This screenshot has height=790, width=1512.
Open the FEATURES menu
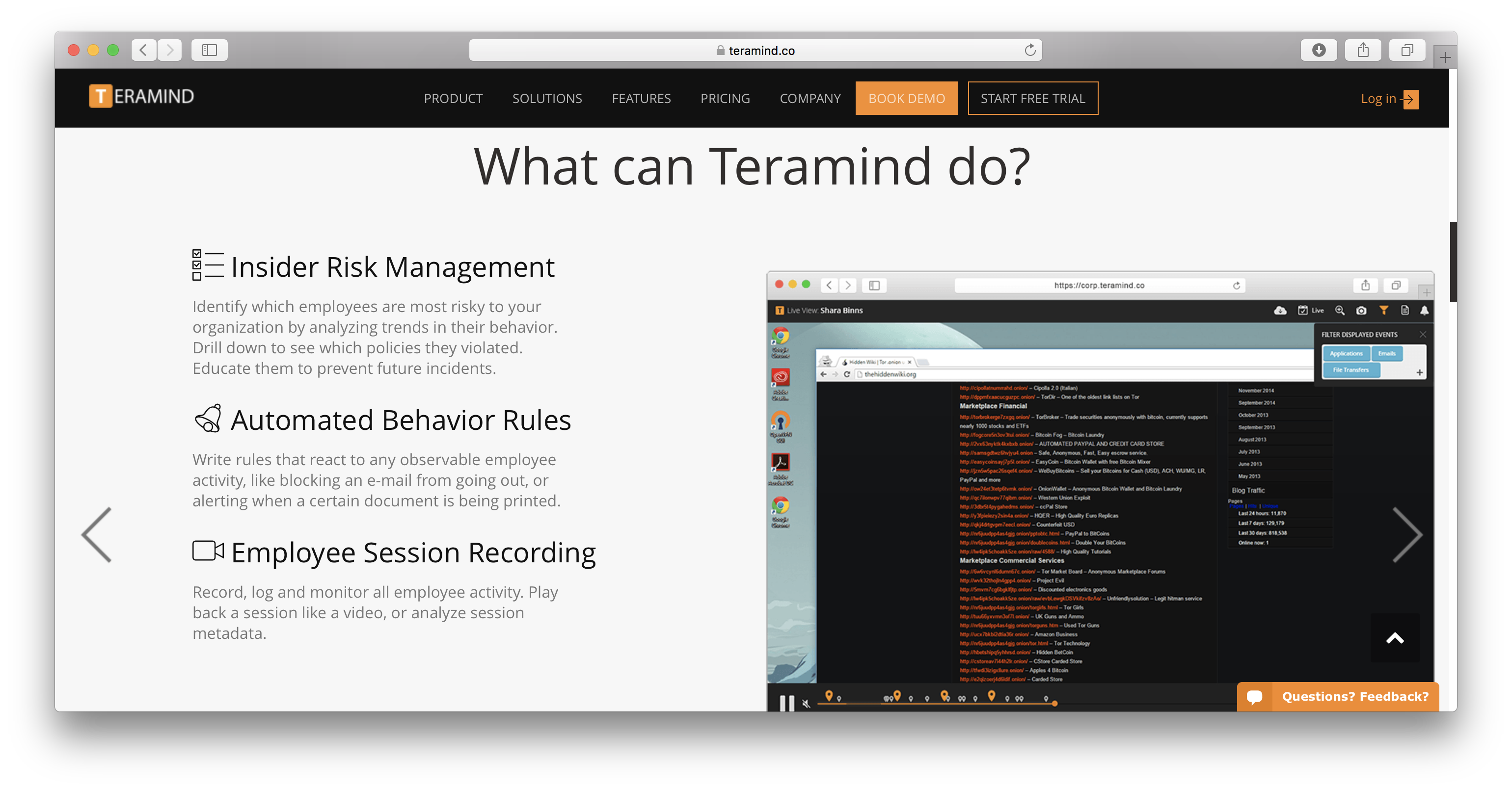coord(641,99)
